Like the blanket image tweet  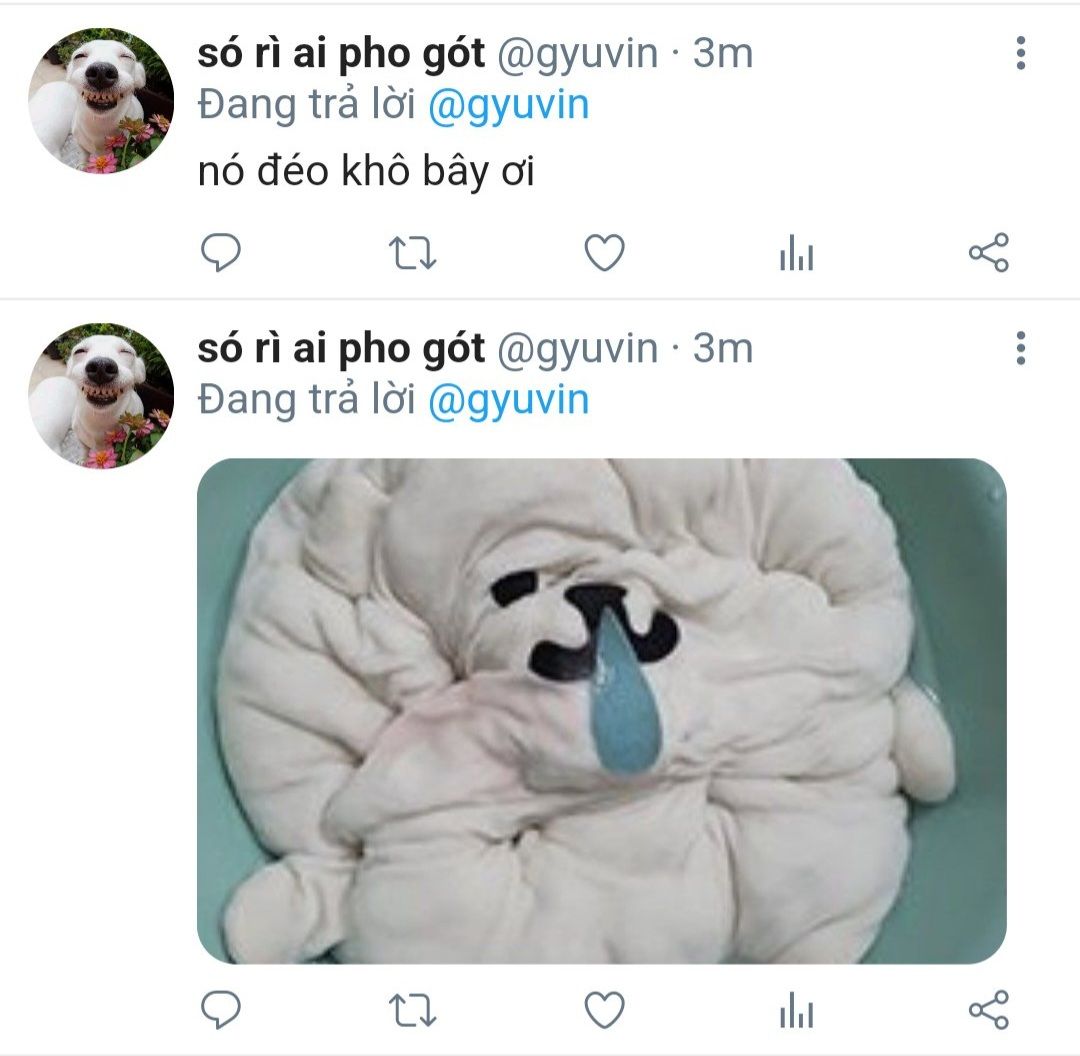point(604,1009)
